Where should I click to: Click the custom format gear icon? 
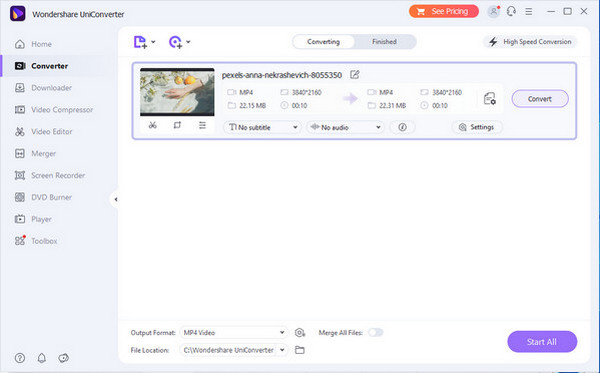pos(300,333)
